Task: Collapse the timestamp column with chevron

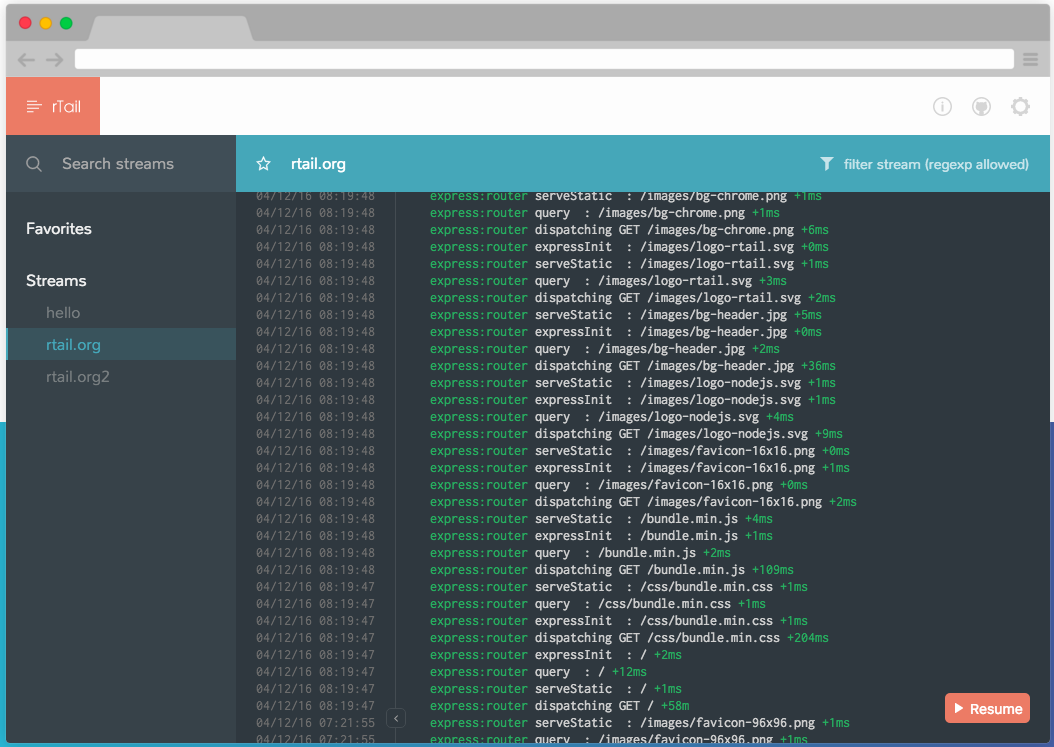Action: (396, 719)
